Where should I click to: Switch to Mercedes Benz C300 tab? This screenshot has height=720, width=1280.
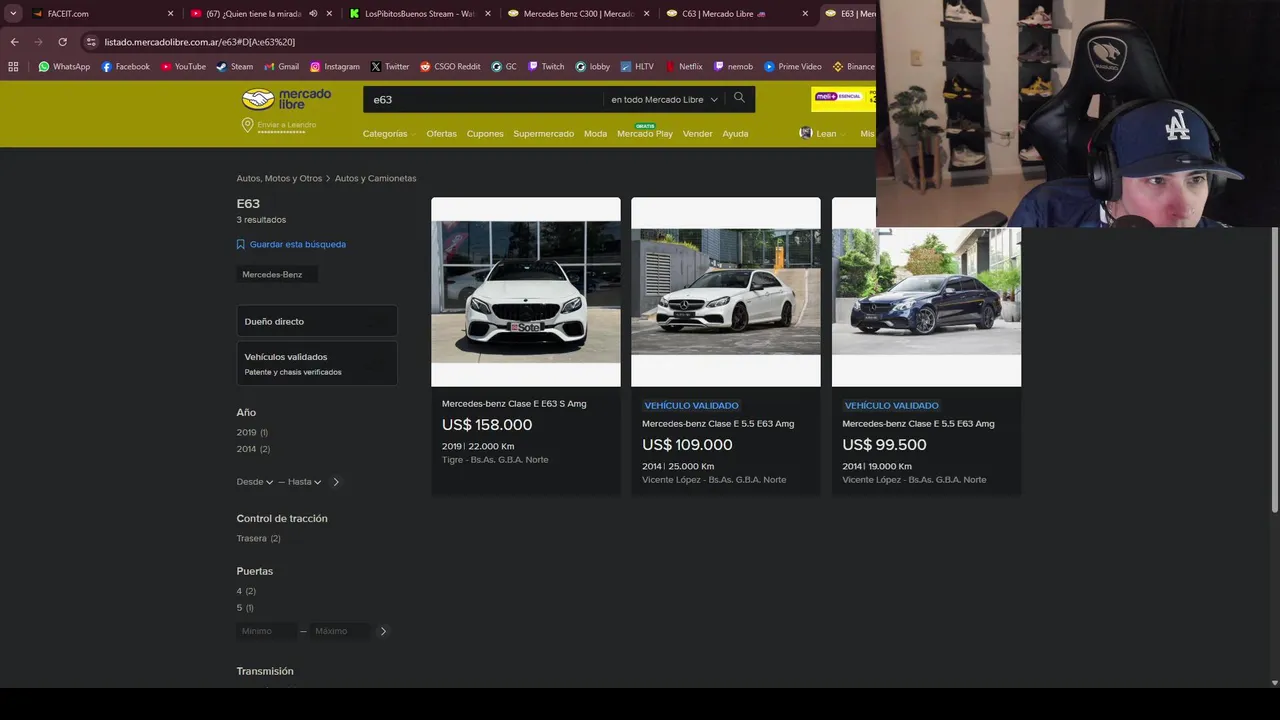578,14
